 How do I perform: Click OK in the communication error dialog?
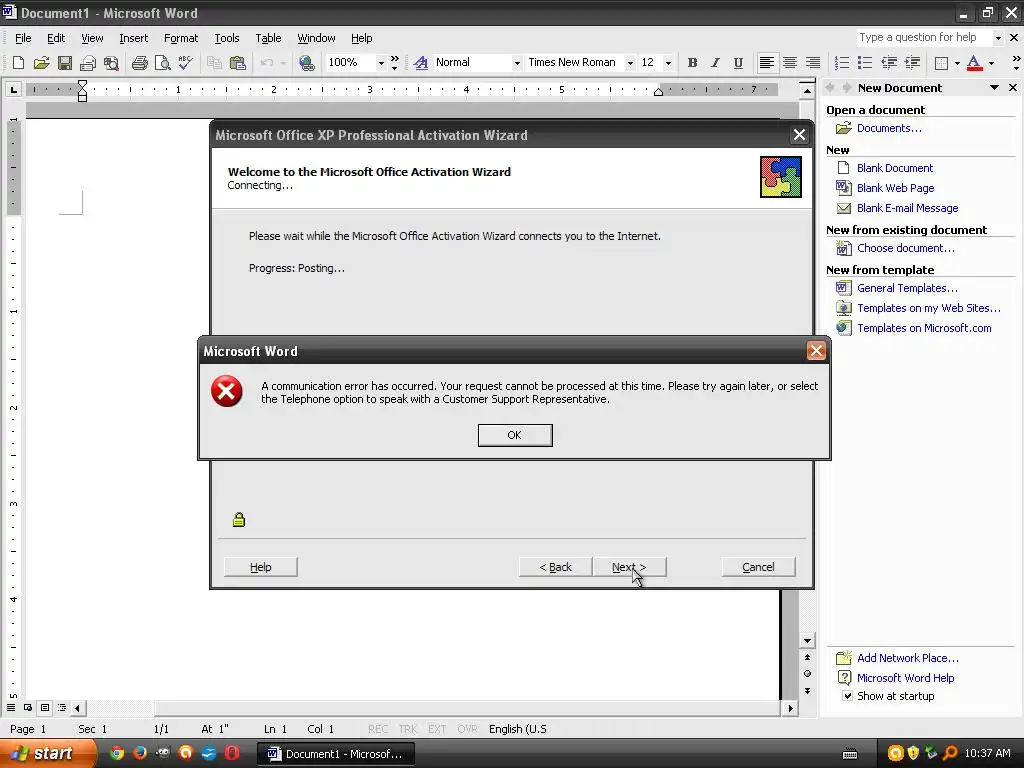click(515, 435)
